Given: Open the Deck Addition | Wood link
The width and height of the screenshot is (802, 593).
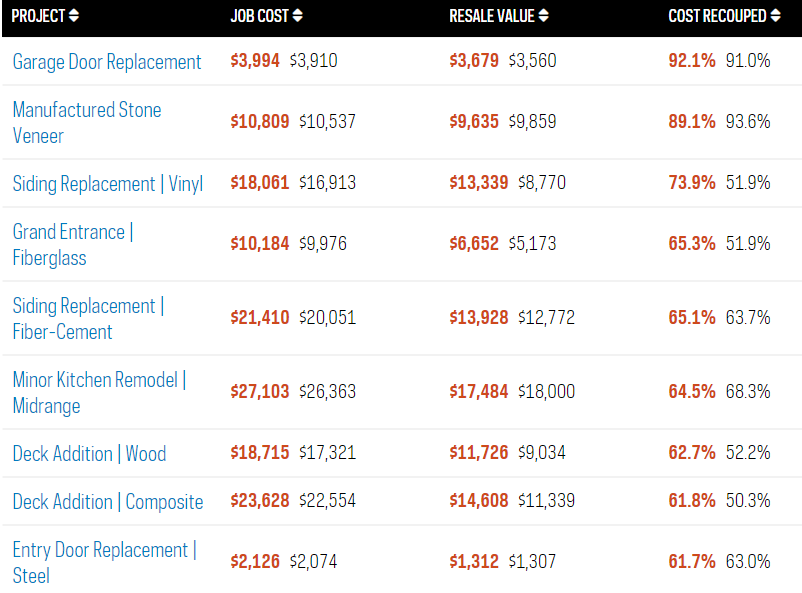Looking at the screenshot, I should (x=90, y=454).
